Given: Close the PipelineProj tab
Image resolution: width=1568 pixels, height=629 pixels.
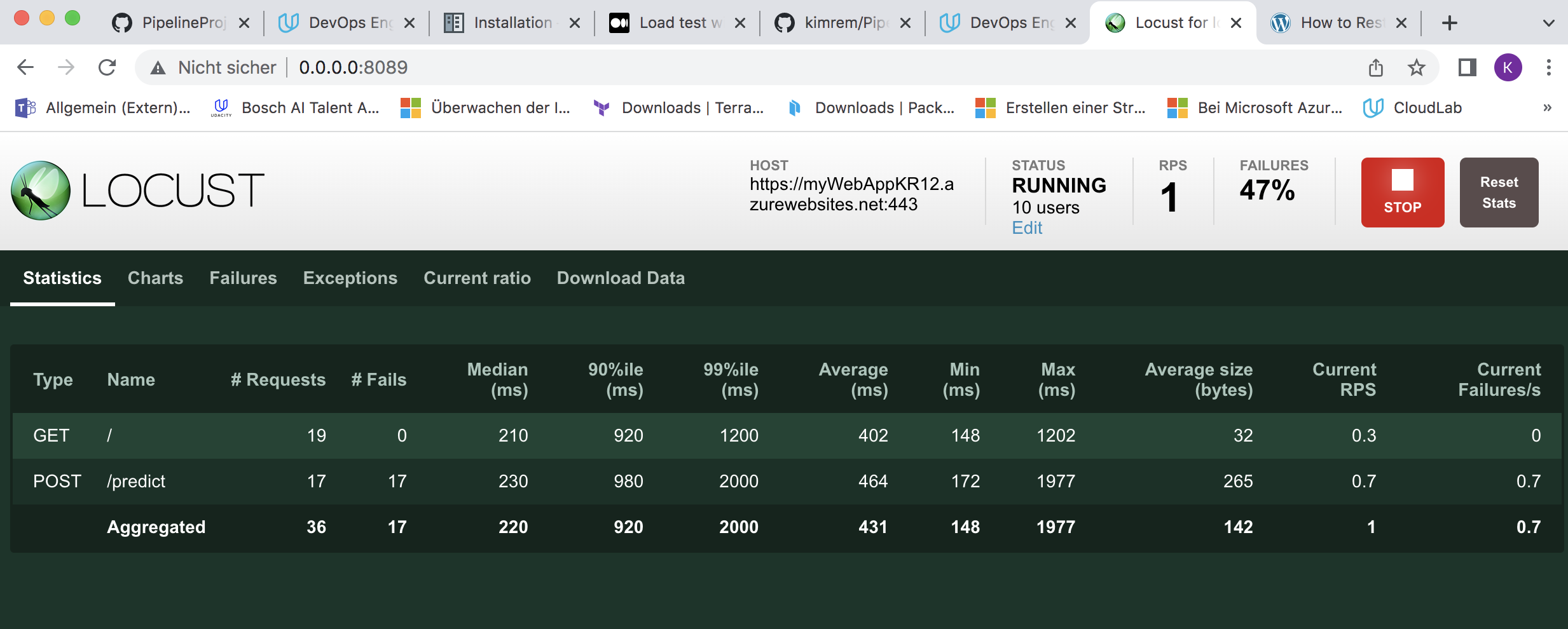Looking at the screenshot, I should click(244, 23).
